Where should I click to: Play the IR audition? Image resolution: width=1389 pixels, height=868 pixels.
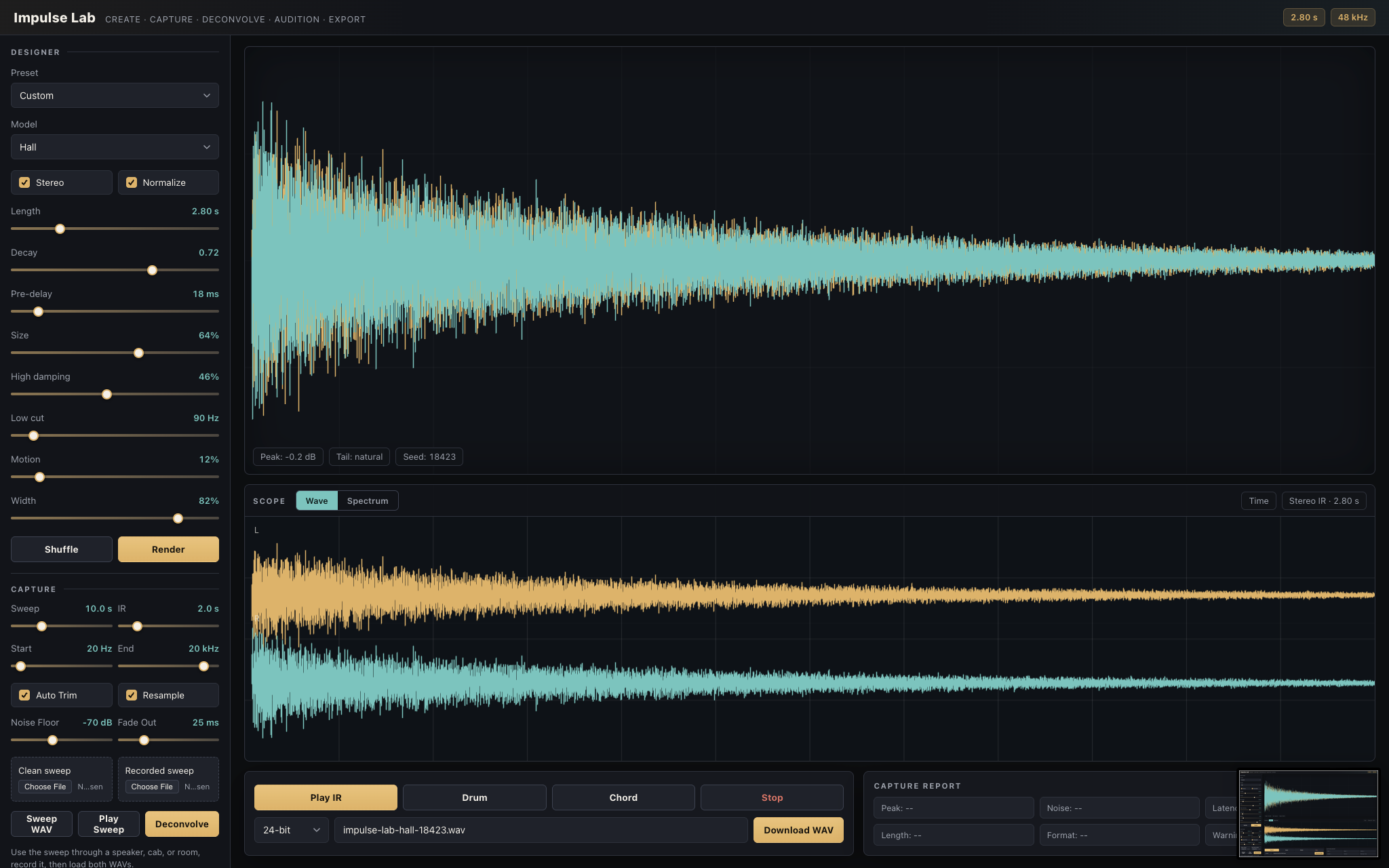pyautogui.click(x=326, y=797)
